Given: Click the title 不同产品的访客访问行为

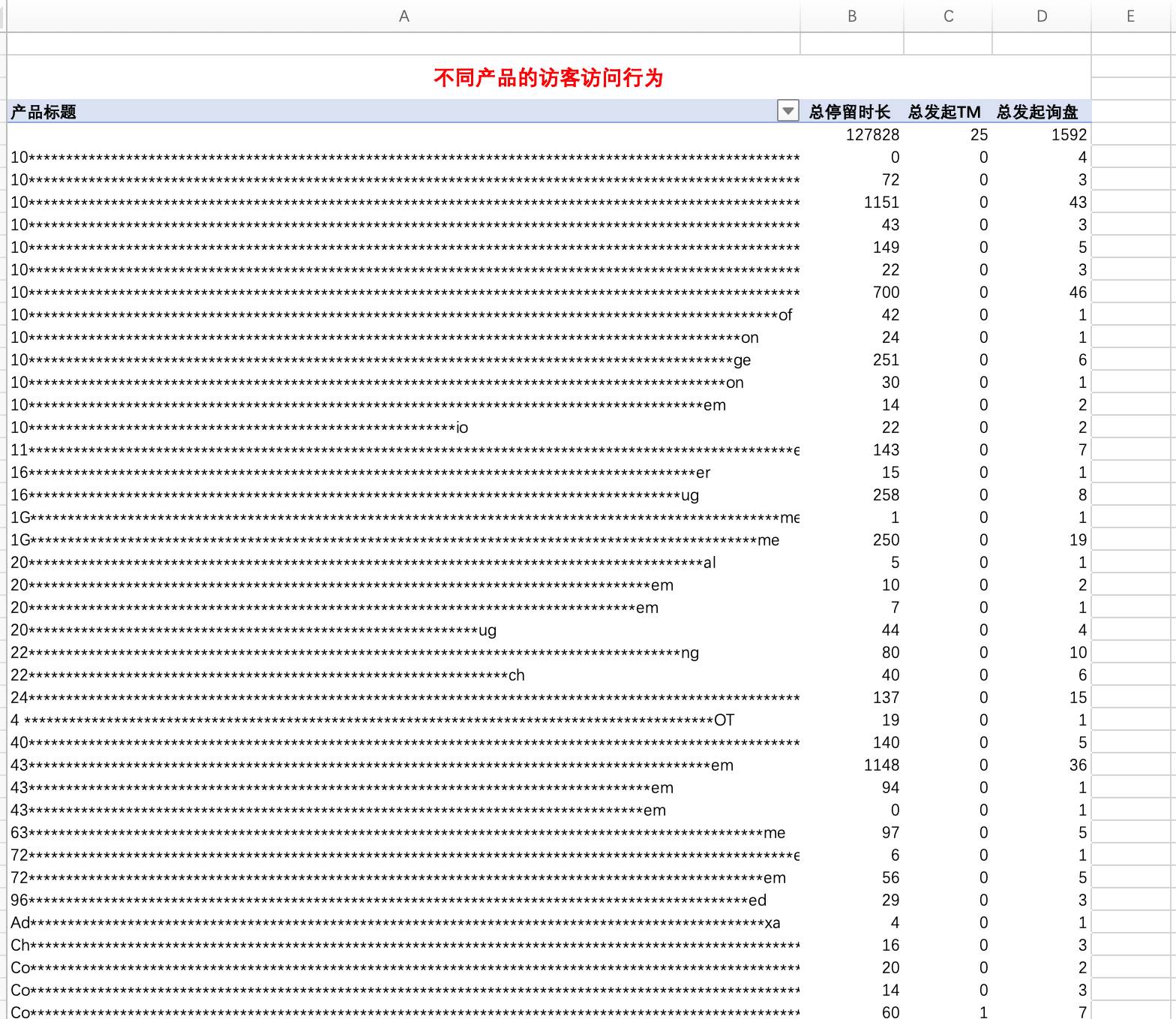Looking at the screenshot, I should pyautogui.click(x=548, y=77).
